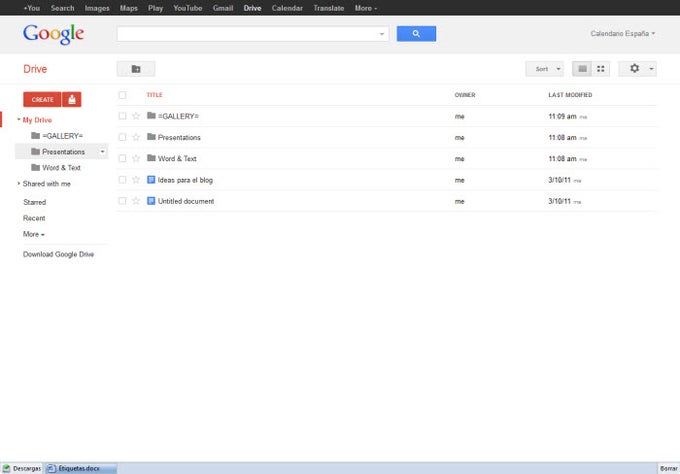
Task: Click the Drive search input field
Action: coord(247,34)
